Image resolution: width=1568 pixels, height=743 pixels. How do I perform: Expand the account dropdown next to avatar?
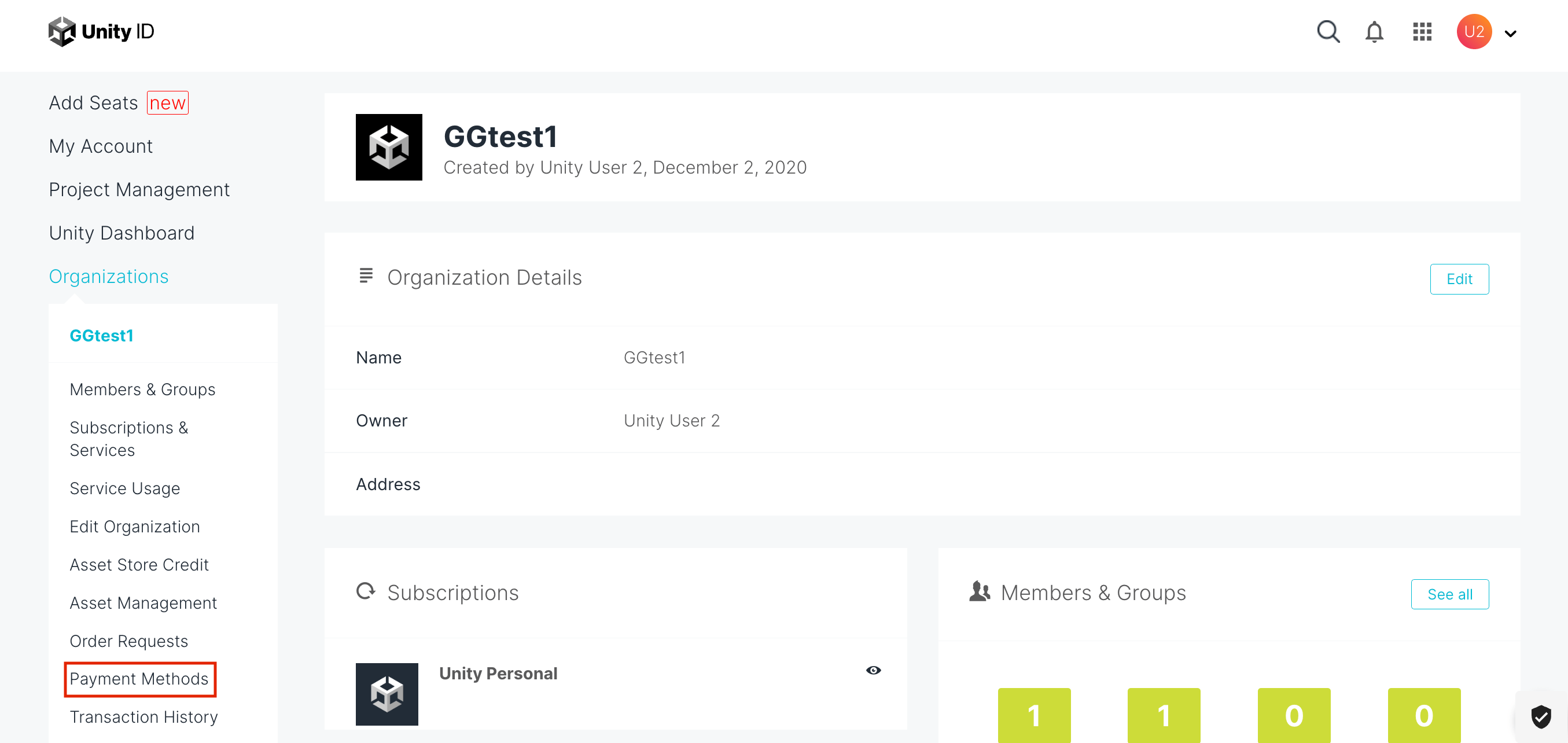1511,34
